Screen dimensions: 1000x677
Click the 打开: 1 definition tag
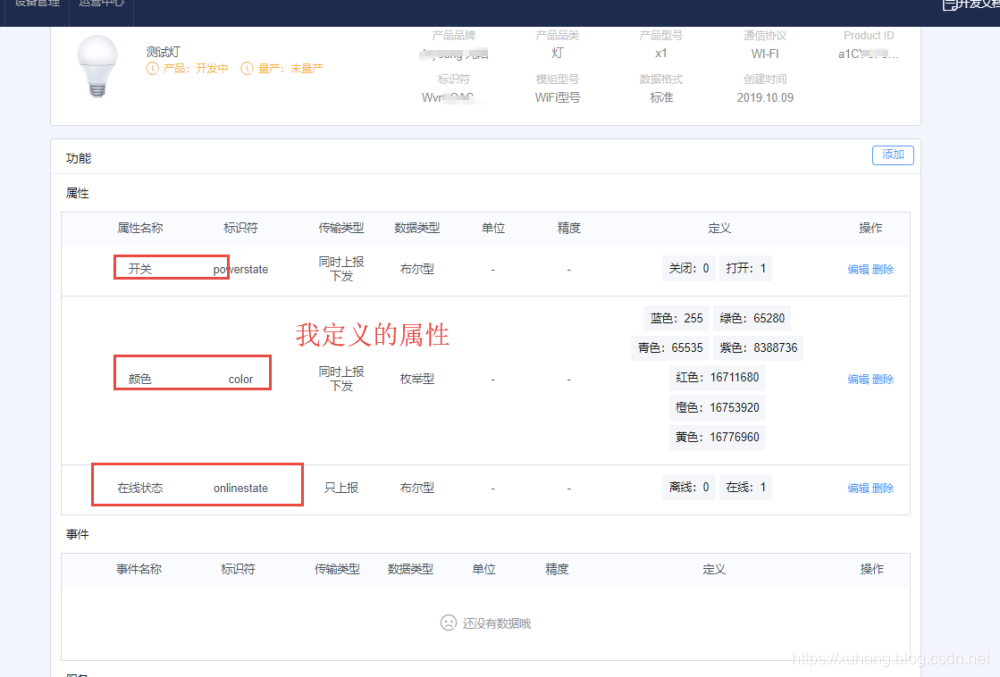point(745,268)
